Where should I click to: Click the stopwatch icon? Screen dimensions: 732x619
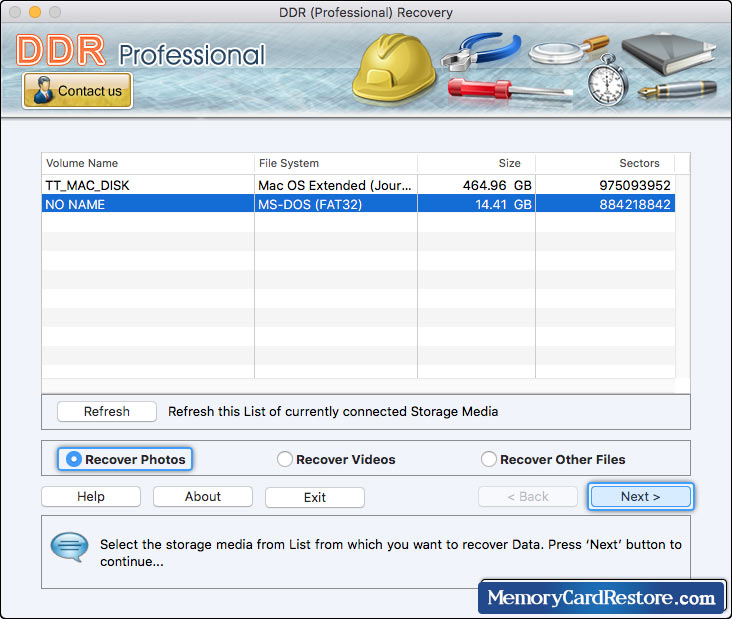607,80
